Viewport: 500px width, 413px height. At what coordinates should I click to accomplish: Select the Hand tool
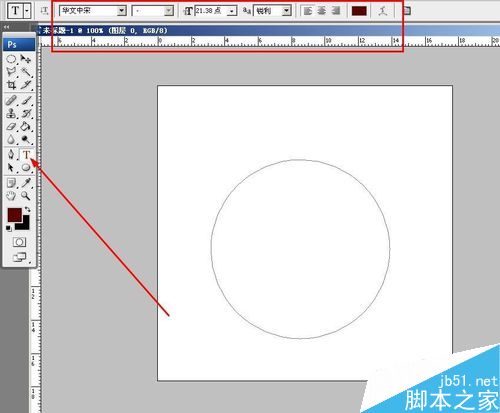[x=11, y=196]
